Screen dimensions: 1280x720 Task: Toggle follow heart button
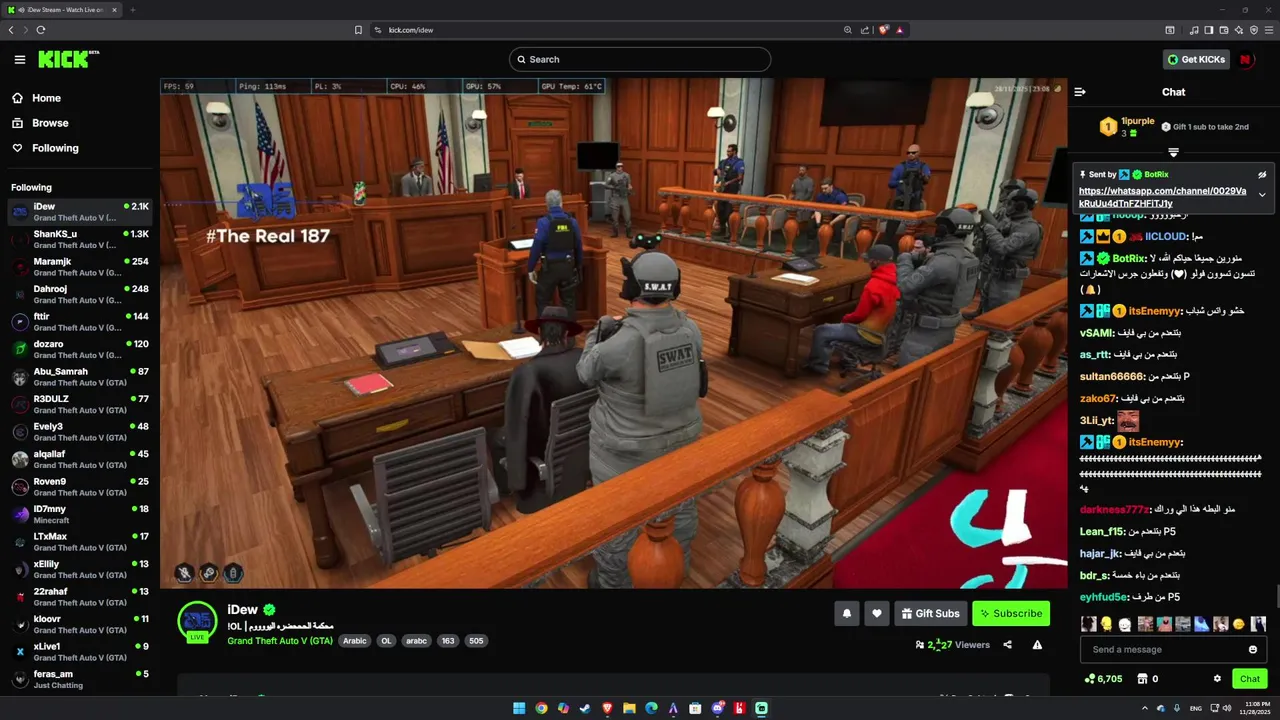pos(877,613)
